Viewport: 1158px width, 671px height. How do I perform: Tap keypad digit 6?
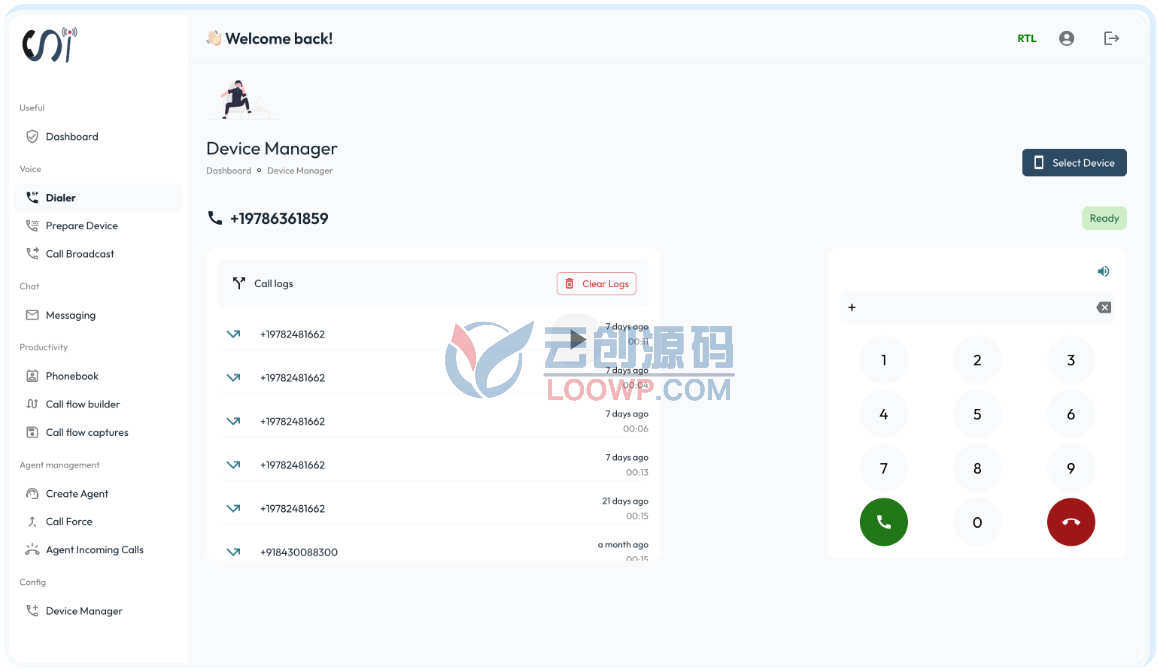click(x=1071, y=414)
